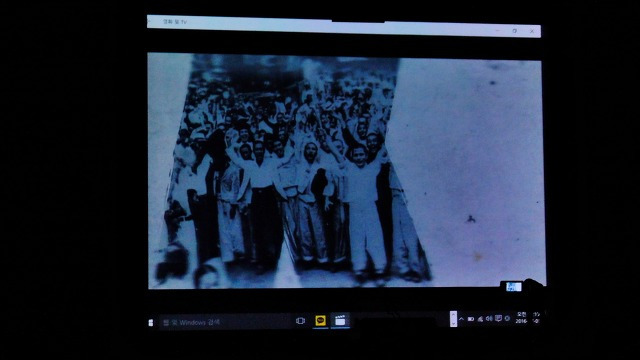
Task: Close the 영화 및 TV window
Action: tap(532, 31)
